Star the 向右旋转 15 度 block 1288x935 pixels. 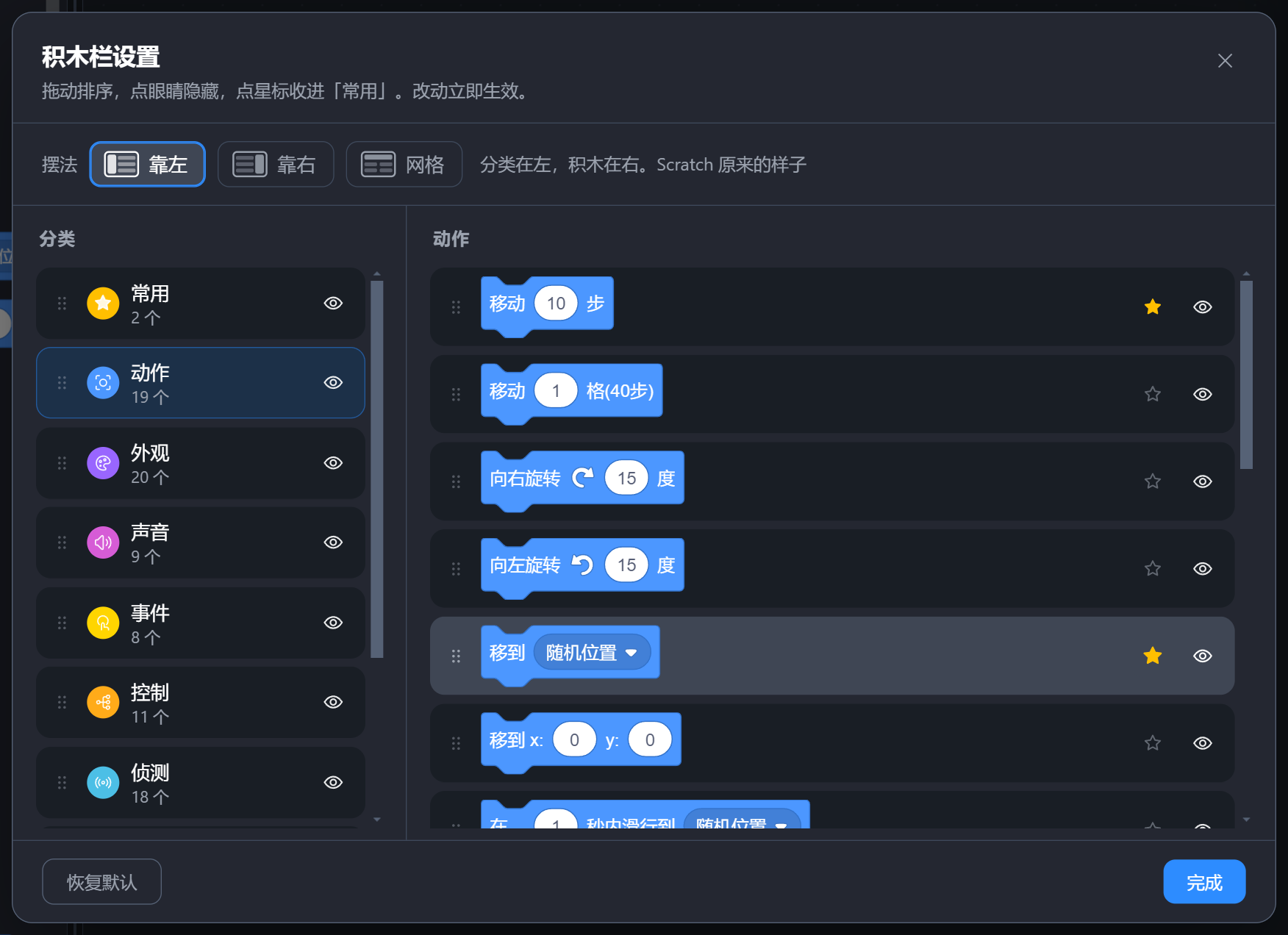point(1153,481)
